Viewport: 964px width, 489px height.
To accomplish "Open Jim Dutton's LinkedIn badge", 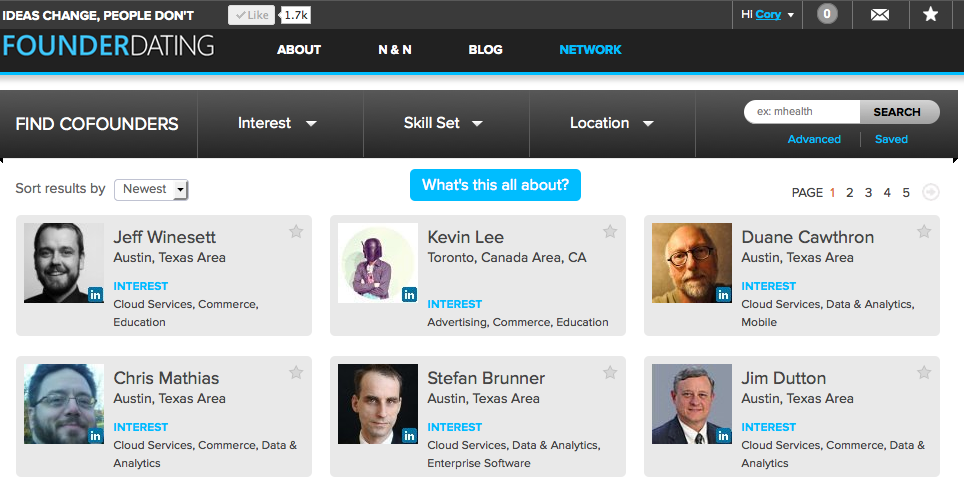I will click(x=724, y=435).
